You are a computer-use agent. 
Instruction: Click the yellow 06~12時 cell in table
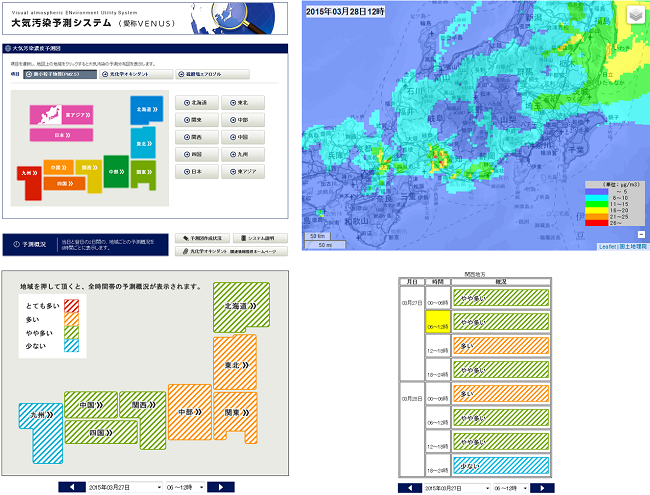coord(438,322)
